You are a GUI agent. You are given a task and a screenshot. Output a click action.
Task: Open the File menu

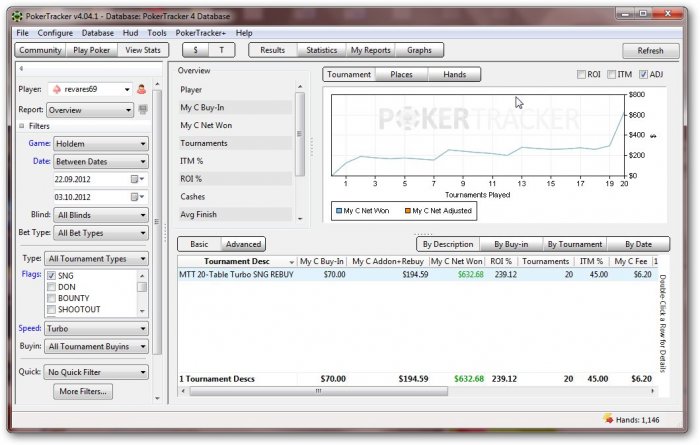coord(22,33)
